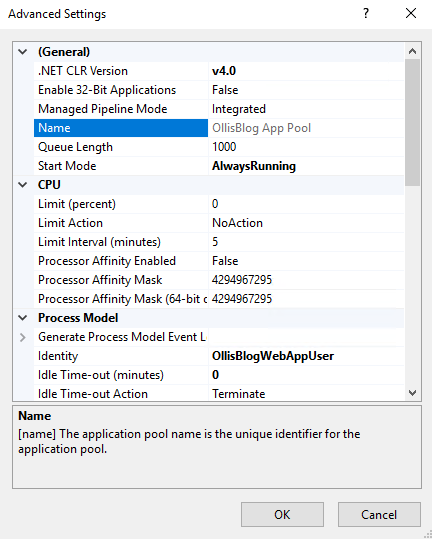Click the help question mark icon

366,14
